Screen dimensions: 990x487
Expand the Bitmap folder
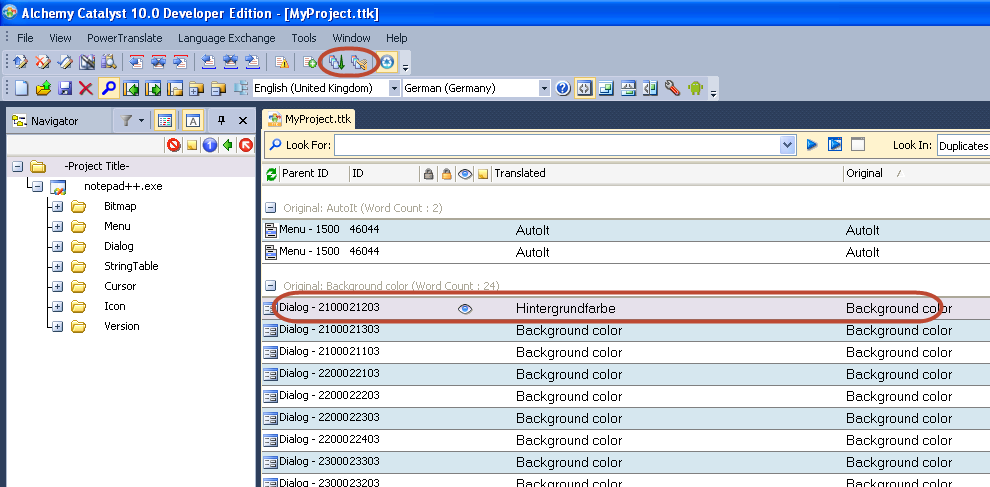(x=57, y=207)
